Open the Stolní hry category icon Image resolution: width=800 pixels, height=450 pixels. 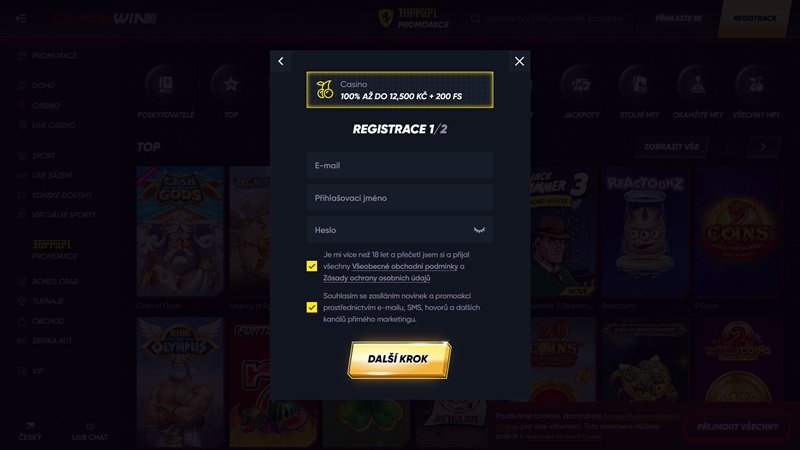pyautogui.click(x=639, y=84)
